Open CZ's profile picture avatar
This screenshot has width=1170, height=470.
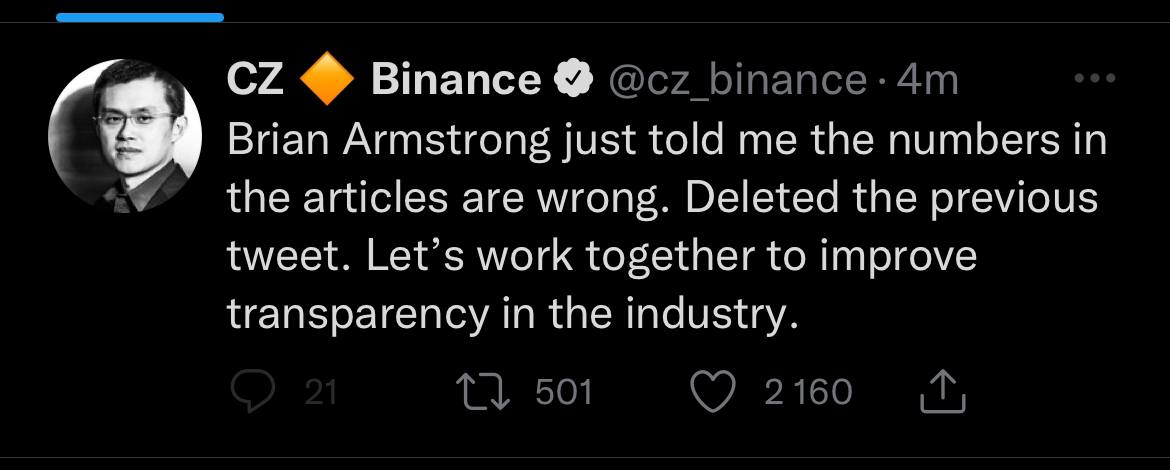125,136
